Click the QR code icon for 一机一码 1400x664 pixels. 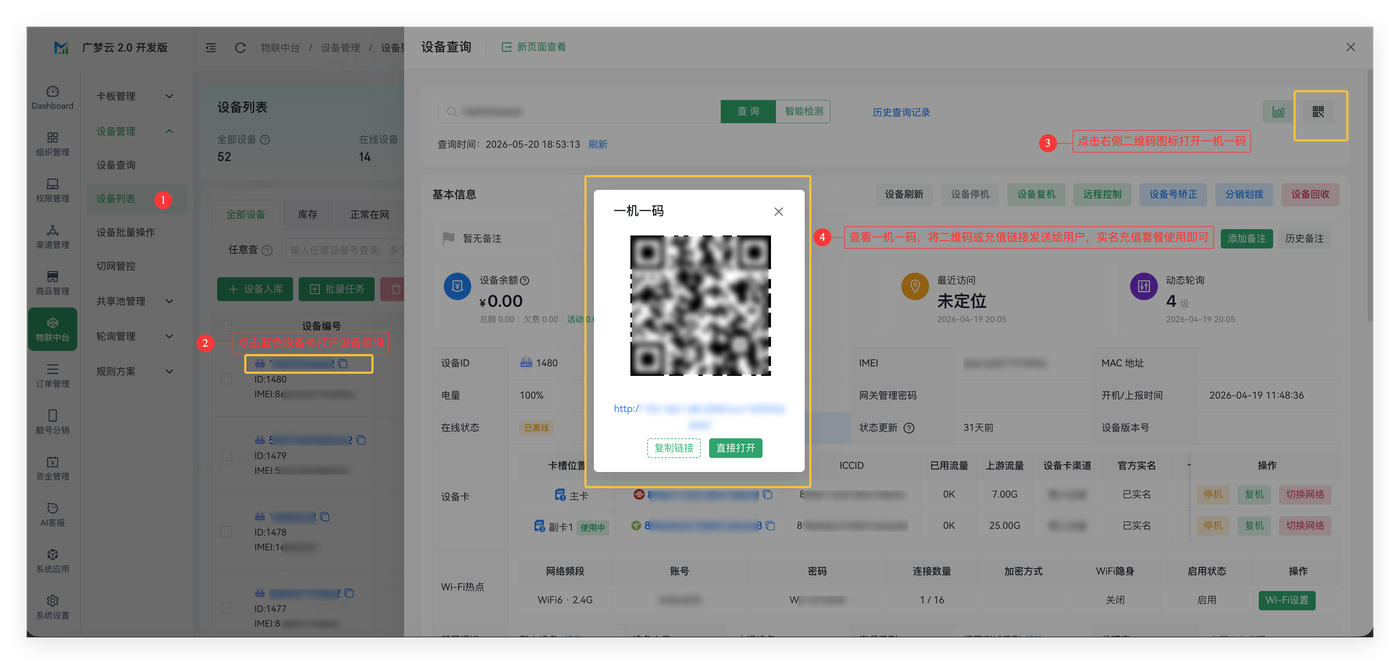[1318, 112]
